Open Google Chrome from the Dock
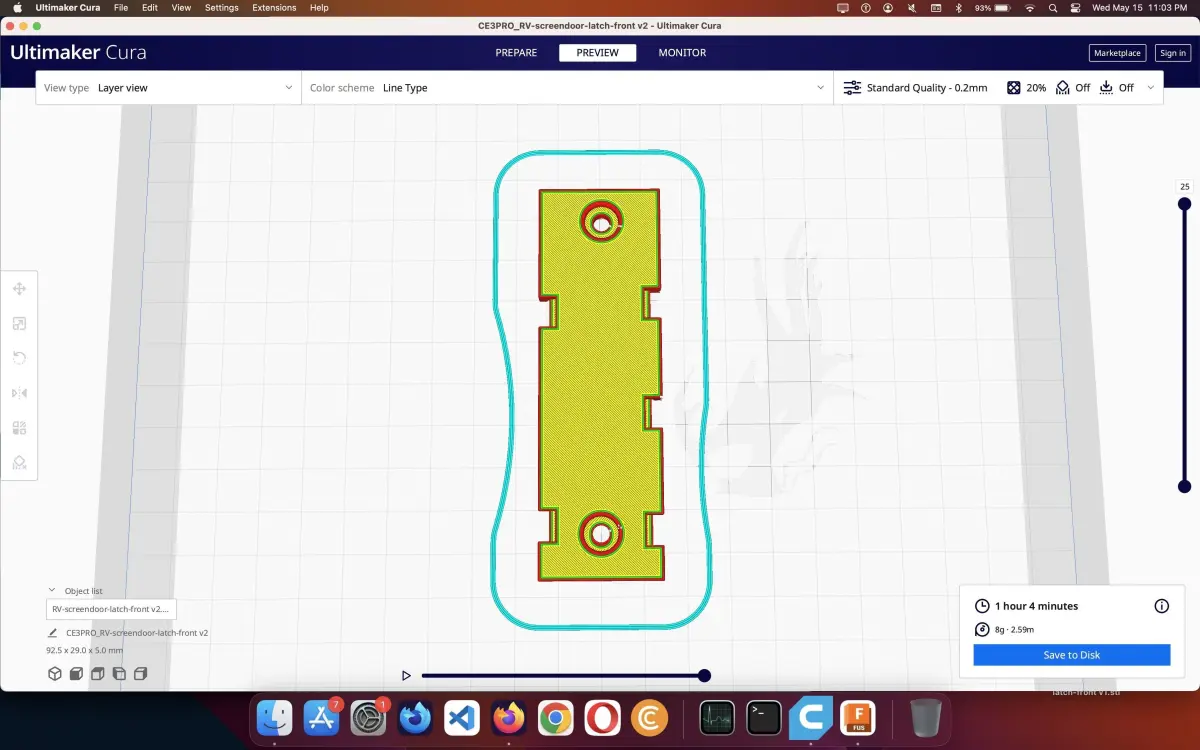 (555, 718)
